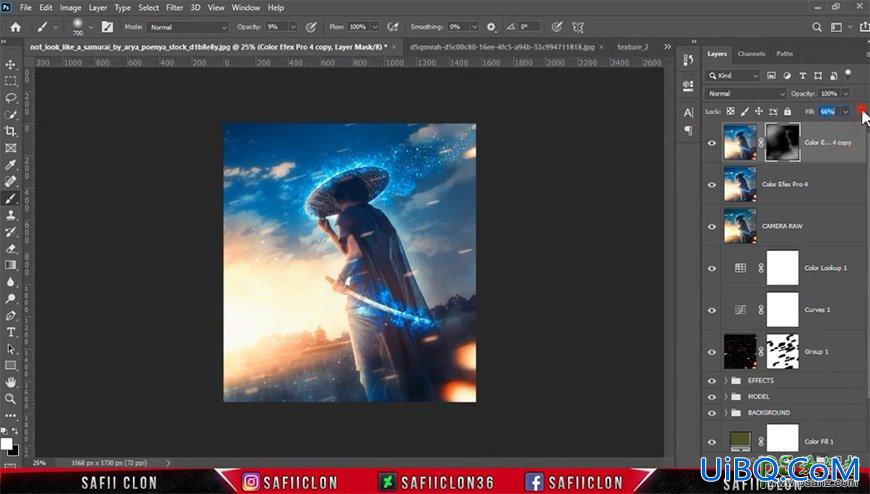Select the Pen tool

(10, 315)
